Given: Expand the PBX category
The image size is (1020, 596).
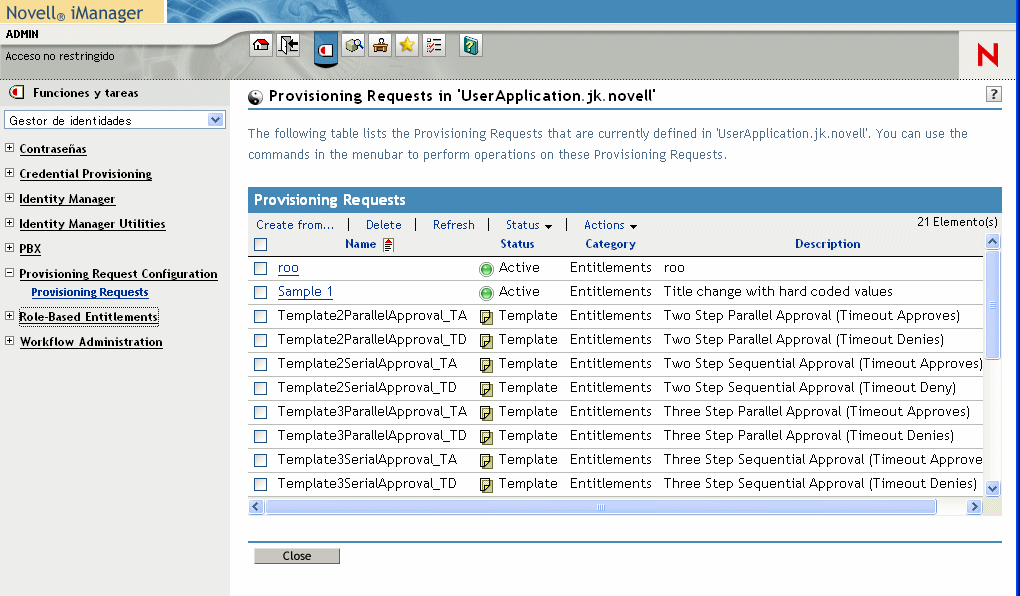Looking at the screenshot, I should coord(10,247).
